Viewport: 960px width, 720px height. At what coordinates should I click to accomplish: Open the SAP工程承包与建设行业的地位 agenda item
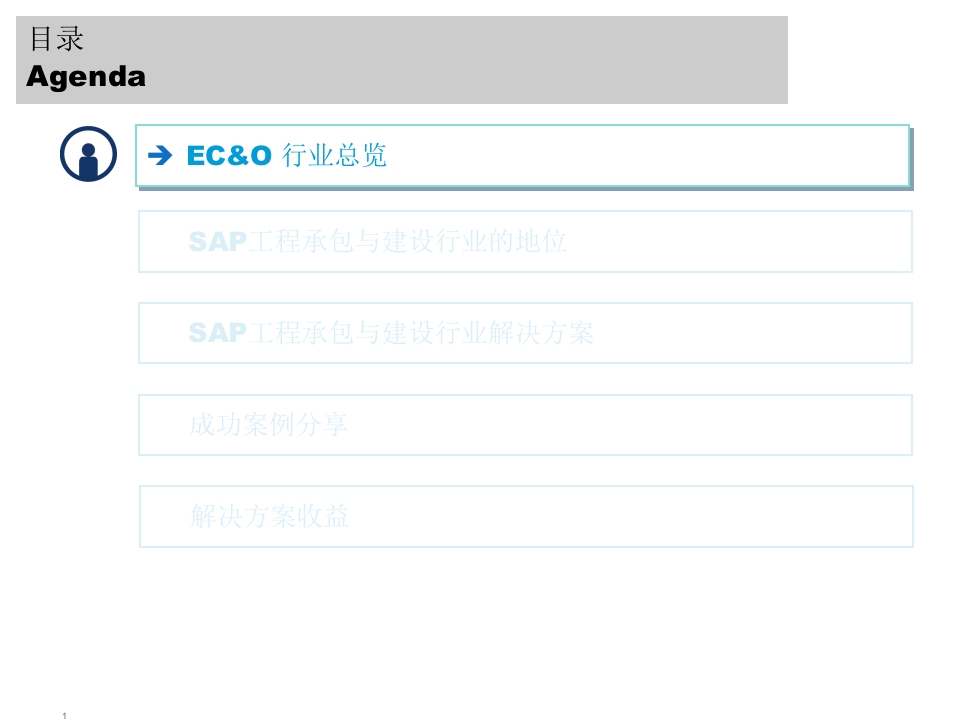coord(525,241)
